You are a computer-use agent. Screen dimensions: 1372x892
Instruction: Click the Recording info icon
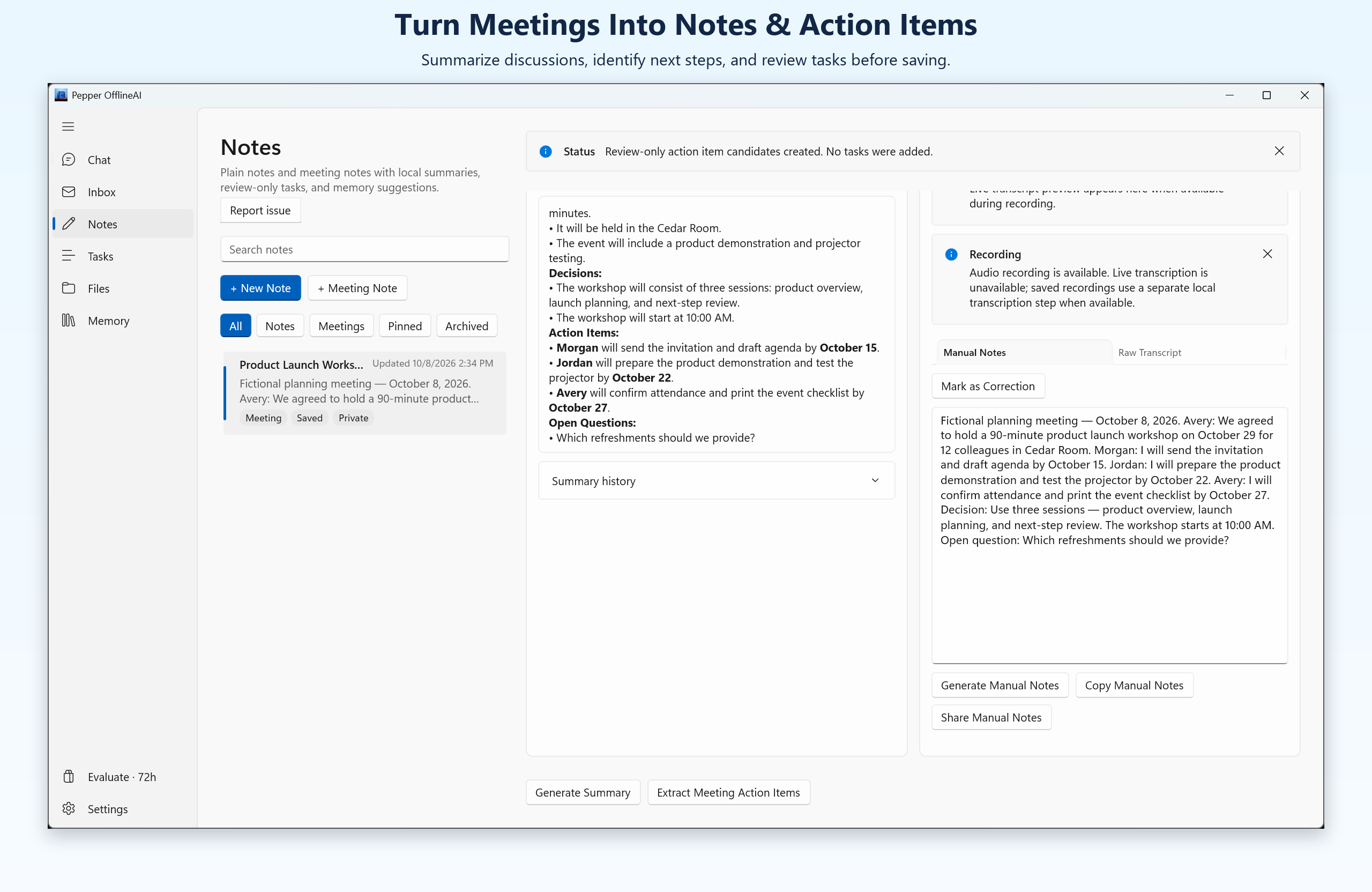point(951,254)
